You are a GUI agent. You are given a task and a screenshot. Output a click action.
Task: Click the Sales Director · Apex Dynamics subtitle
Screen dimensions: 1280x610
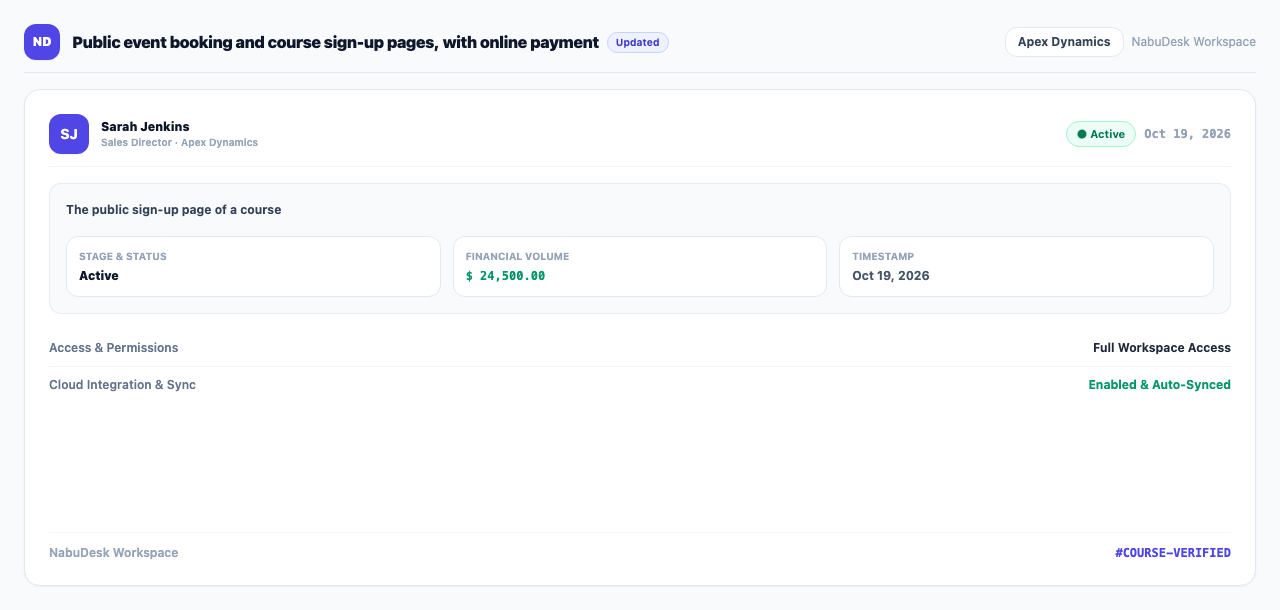[x=180, y=143]
